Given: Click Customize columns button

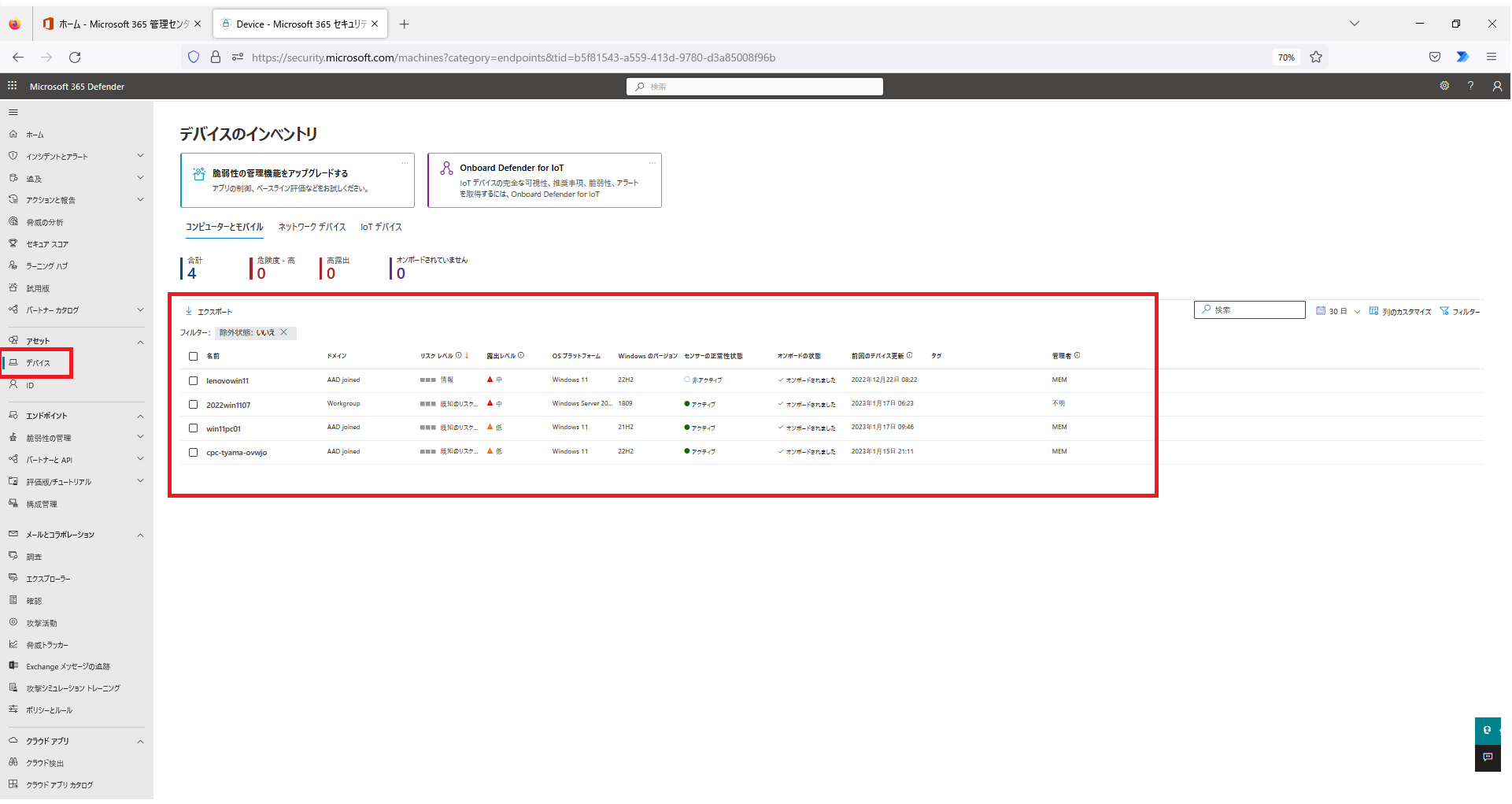Looking at the screenshot, I should click(1400, 311).
